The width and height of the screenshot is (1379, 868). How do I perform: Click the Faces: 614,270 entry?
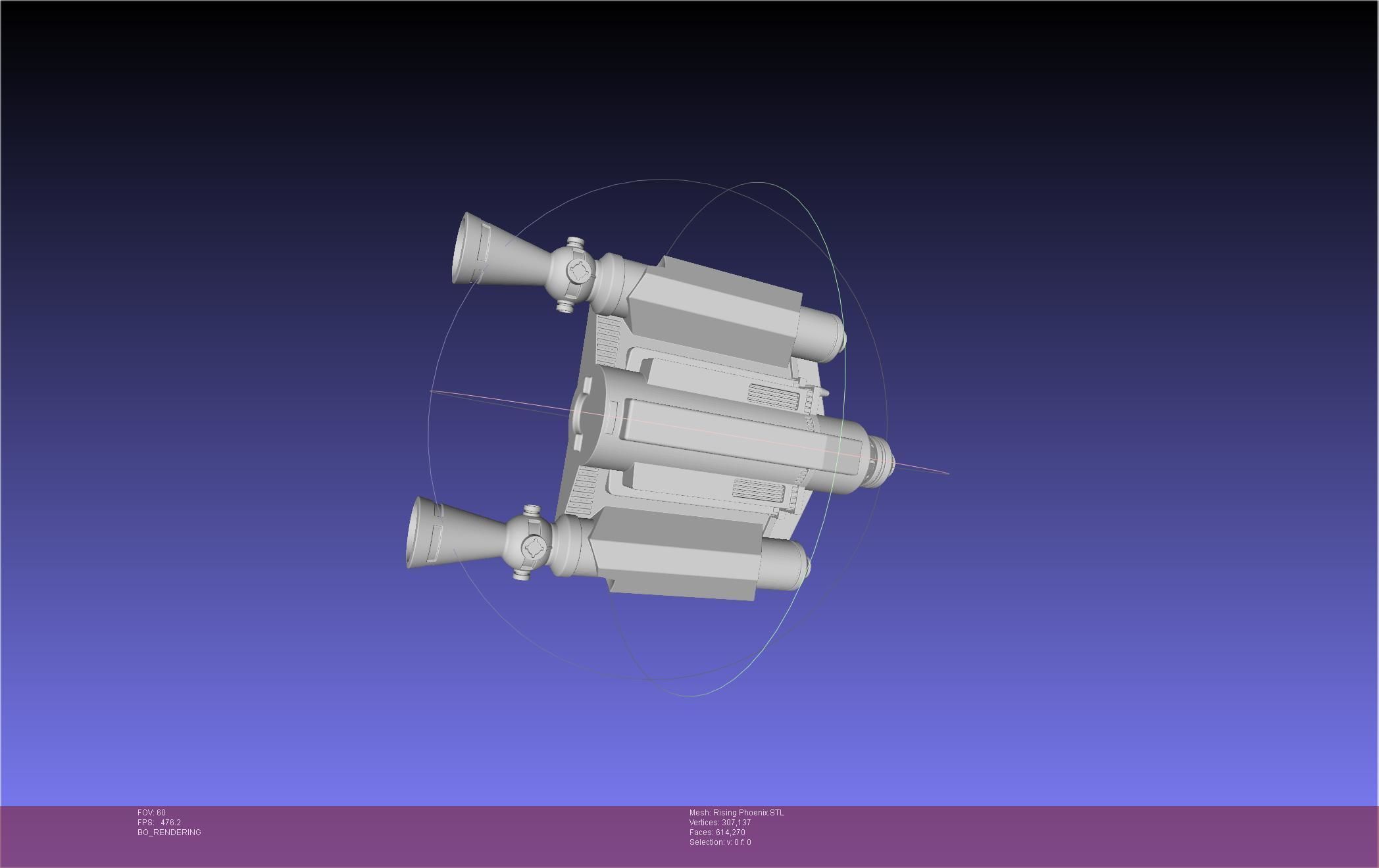pos(717,832)
